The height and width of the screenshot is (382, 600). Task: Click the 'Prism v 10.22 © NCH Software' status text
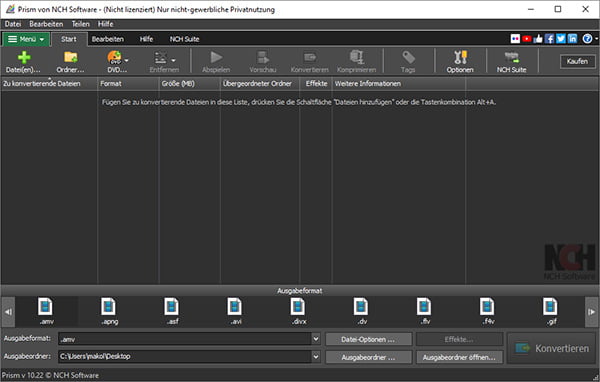[x=50, y=375]
